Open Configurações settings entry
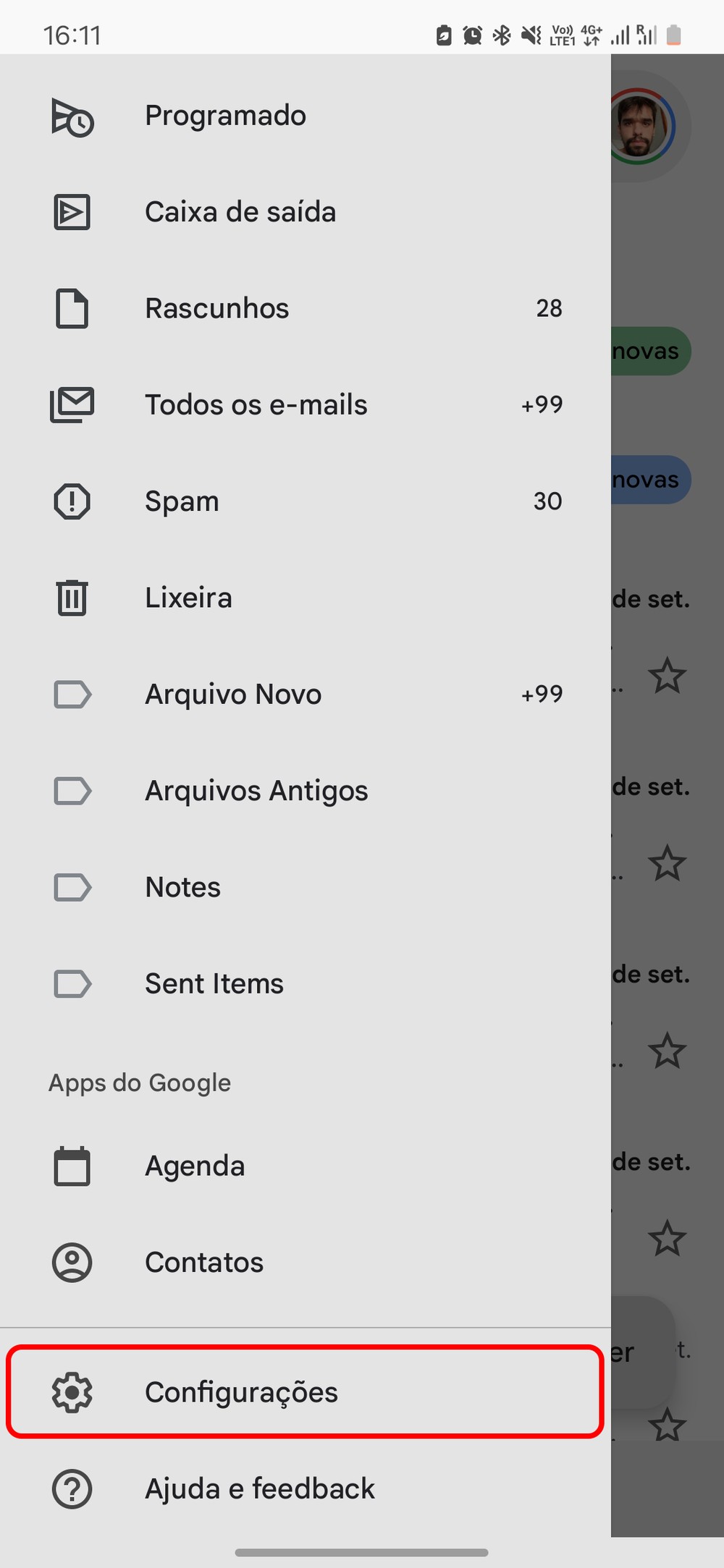This screenshot has height=1568, width=724. point(241,1391)
